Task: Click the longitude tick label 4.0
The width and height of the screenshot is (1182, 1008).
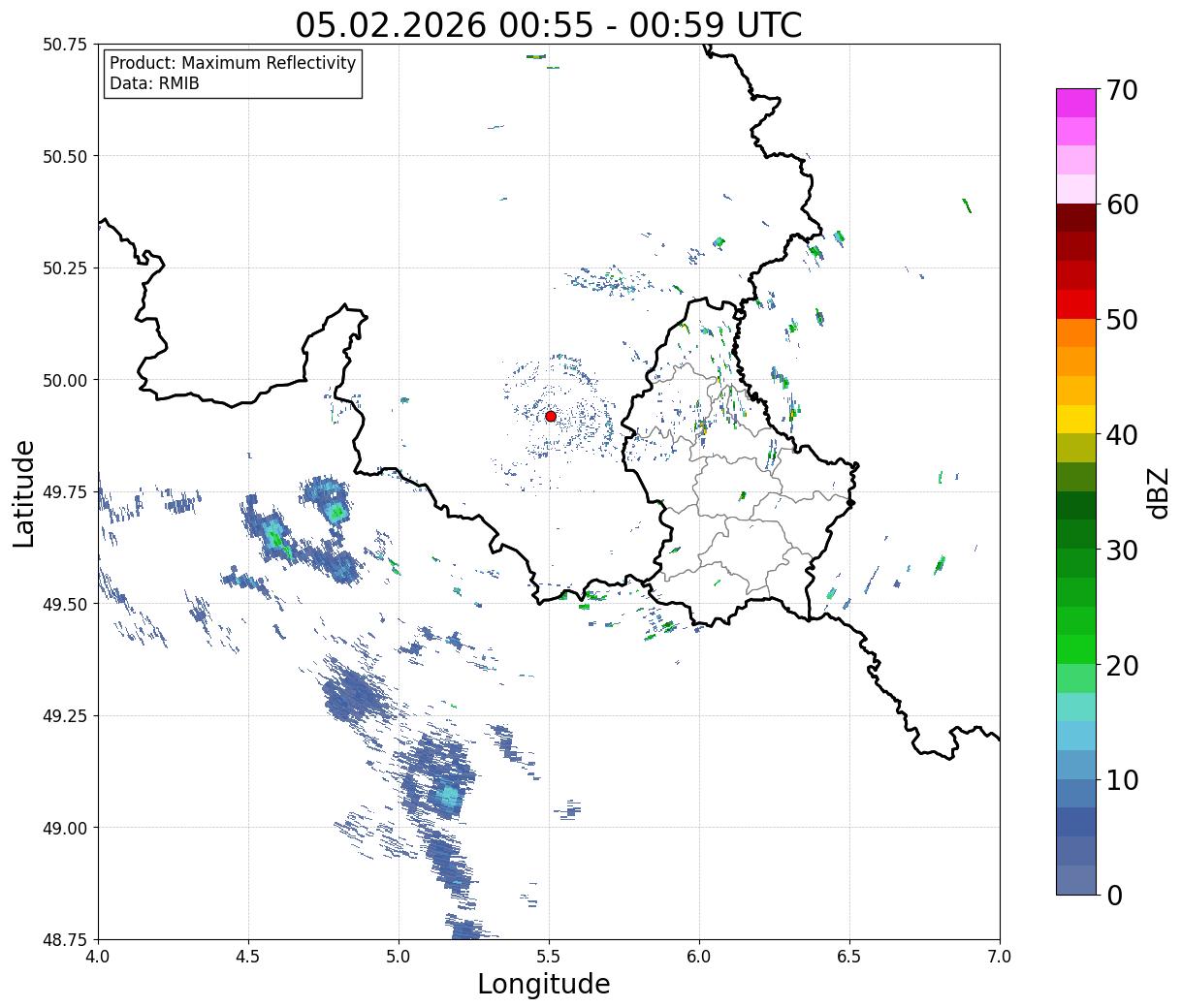Action: (x=98, y=956)
